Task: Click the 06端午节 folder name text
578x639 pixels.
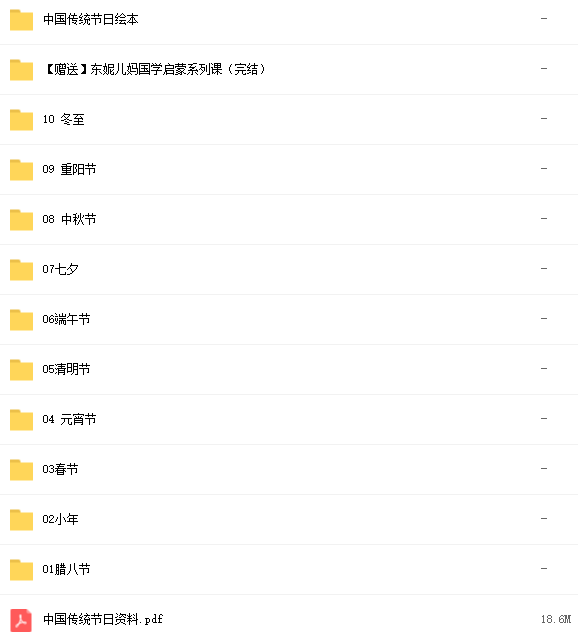Action: pyautogui.click(x=66, y=319)
